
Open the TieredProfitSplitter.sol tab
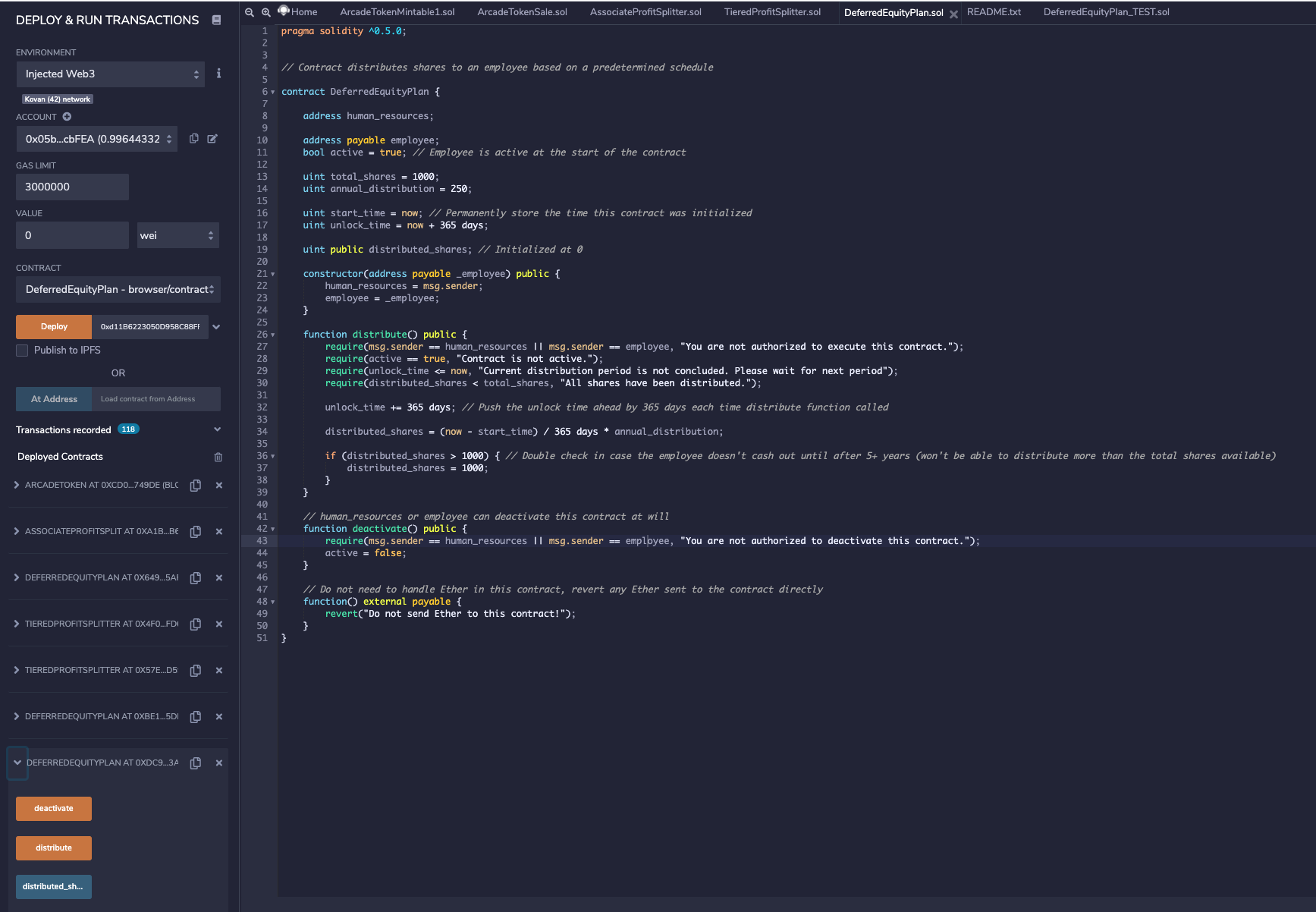(772, 12)
